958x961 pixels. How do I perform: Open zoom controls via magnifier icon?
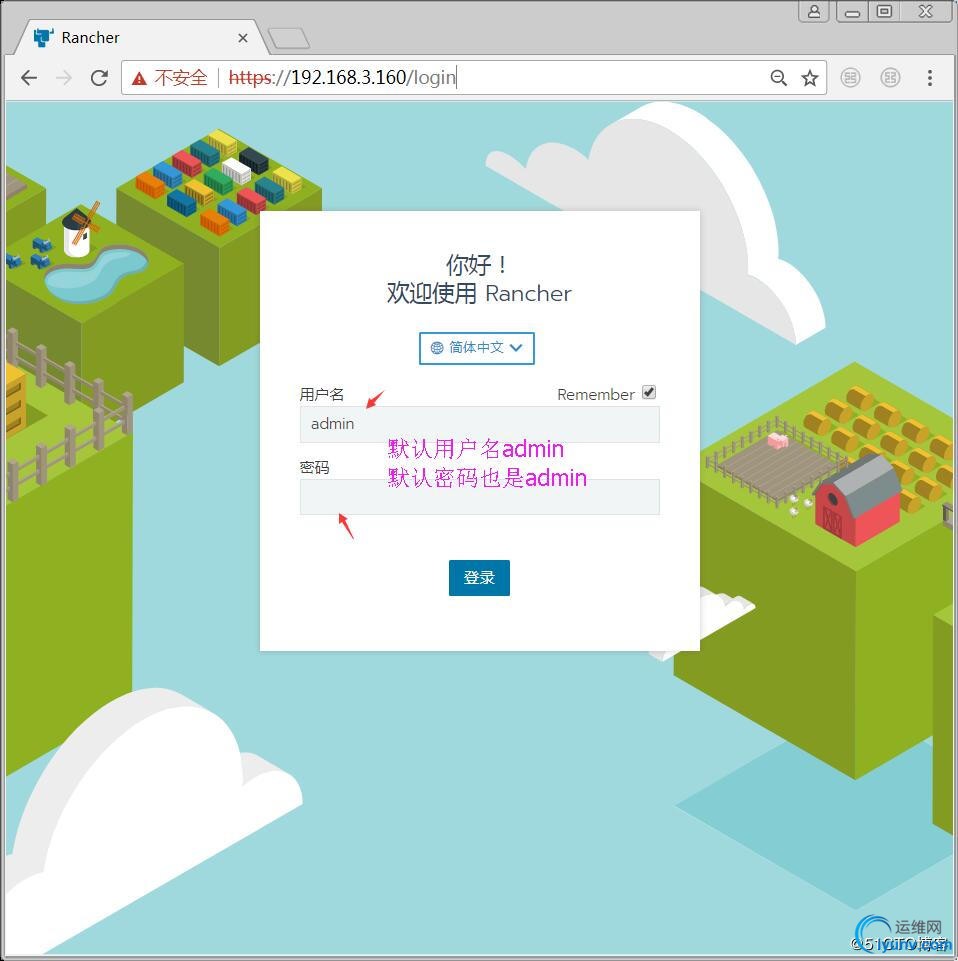click(x=778, y=78)
